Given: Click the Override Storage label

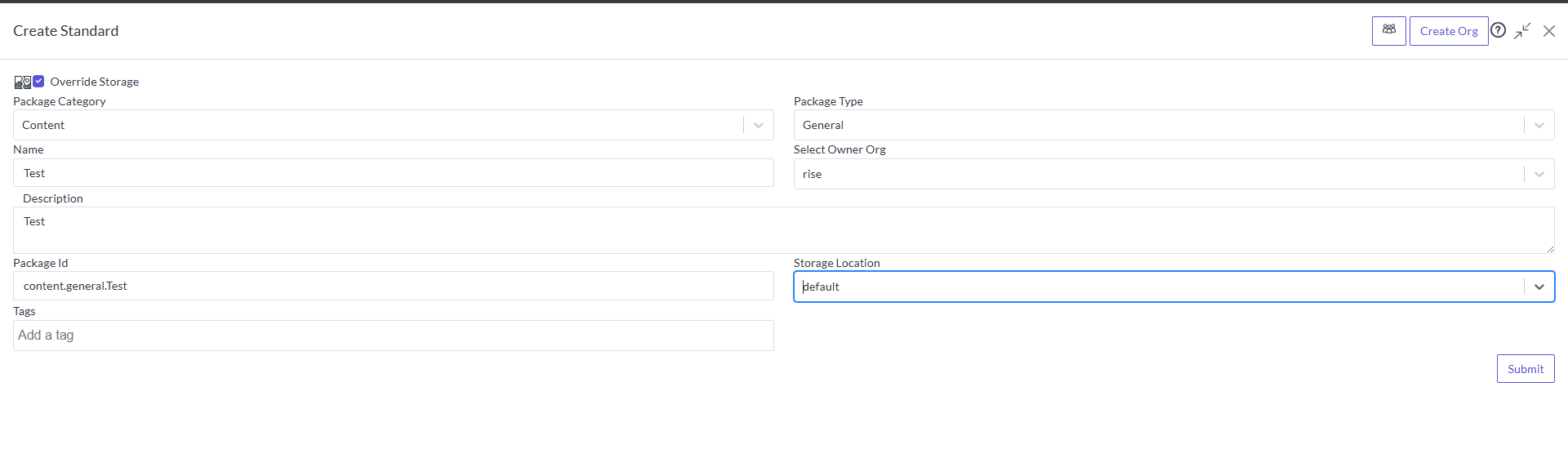Looking at the screenshot, I should point(95,82).
